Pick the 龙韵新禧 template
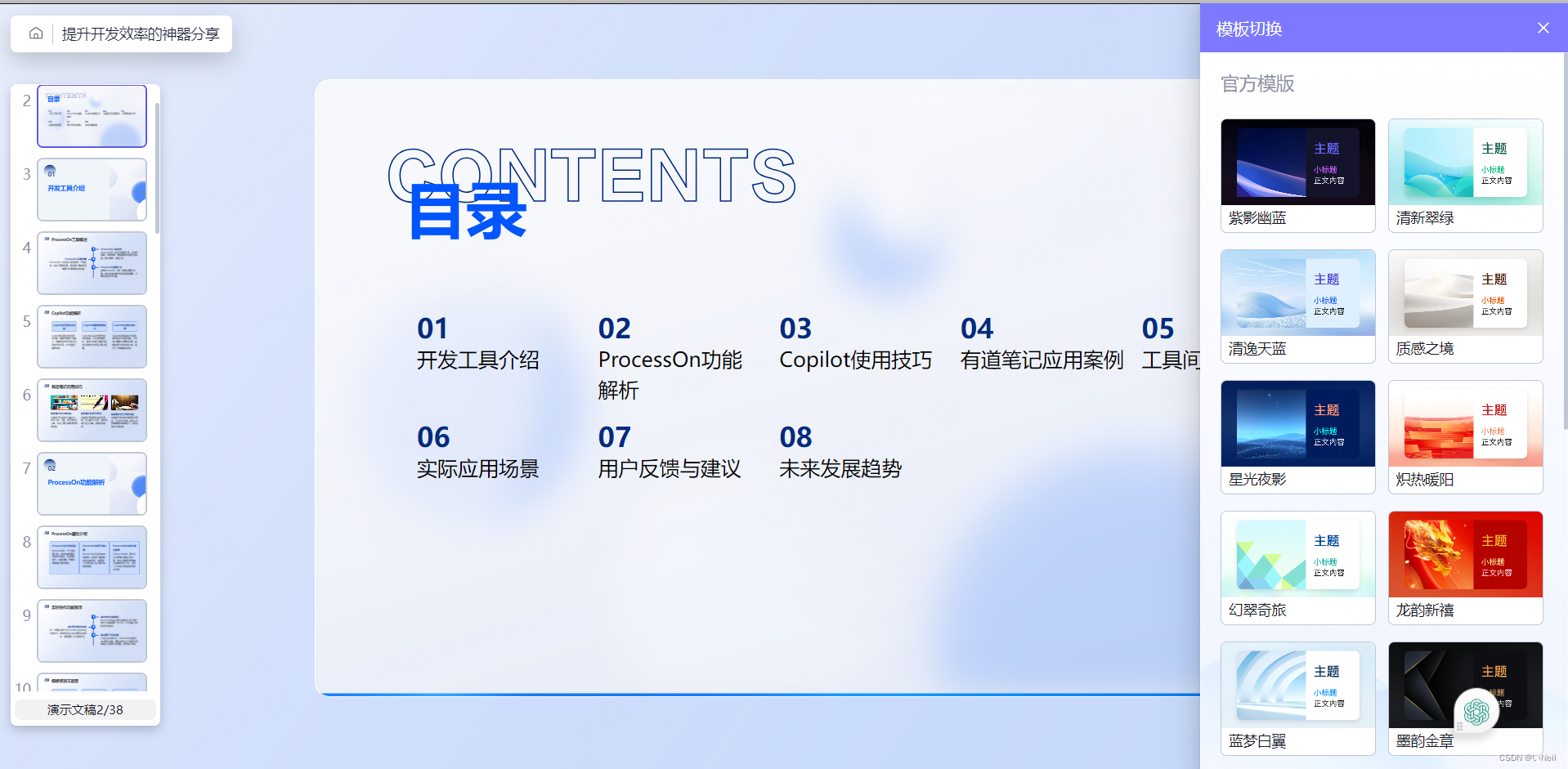The width and height of the screenshot is (1568, 769). click(x=1466, y=568)
